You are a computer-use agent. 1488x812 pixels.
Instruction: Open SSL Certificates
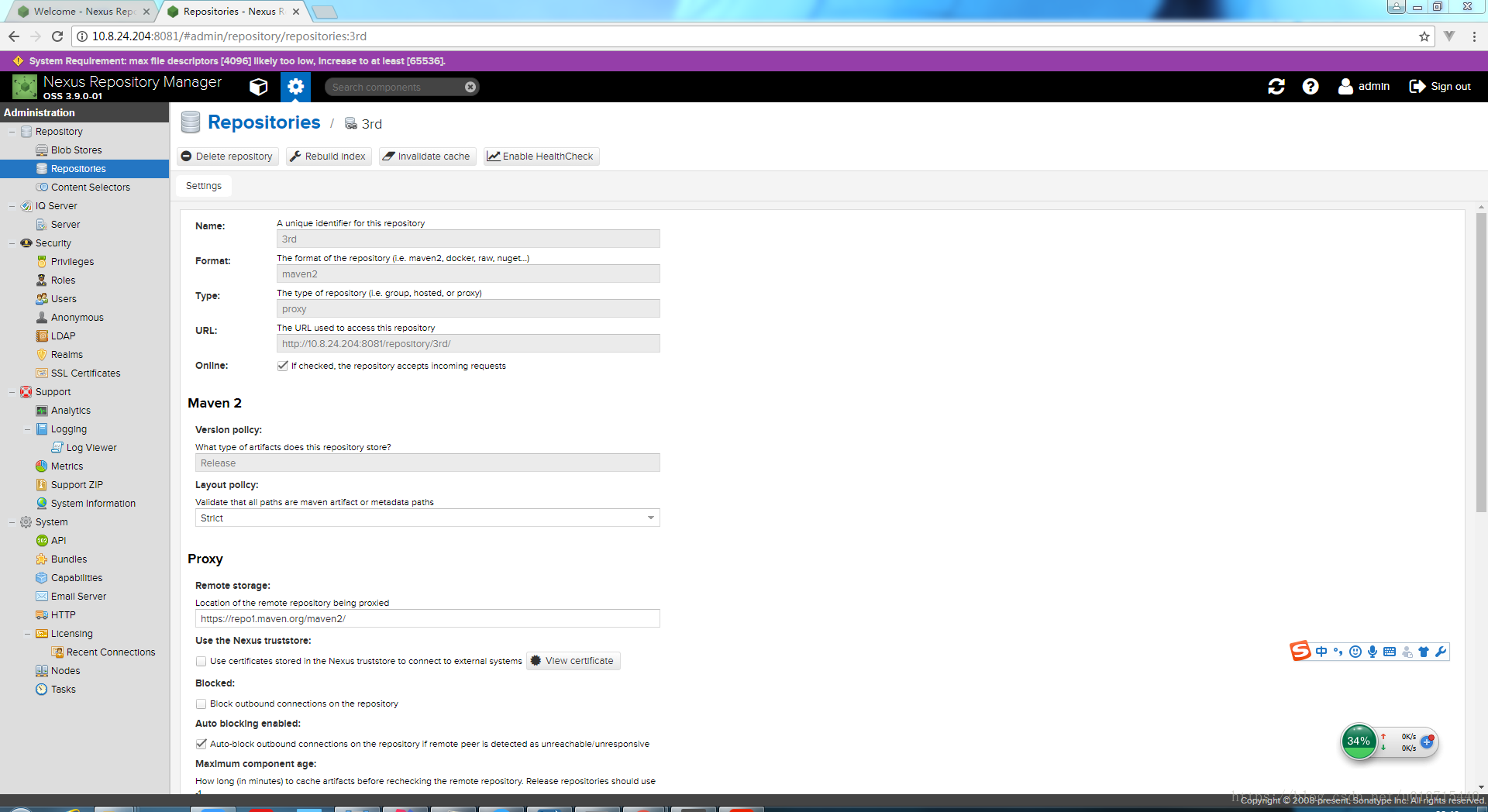tap(85, 373)
